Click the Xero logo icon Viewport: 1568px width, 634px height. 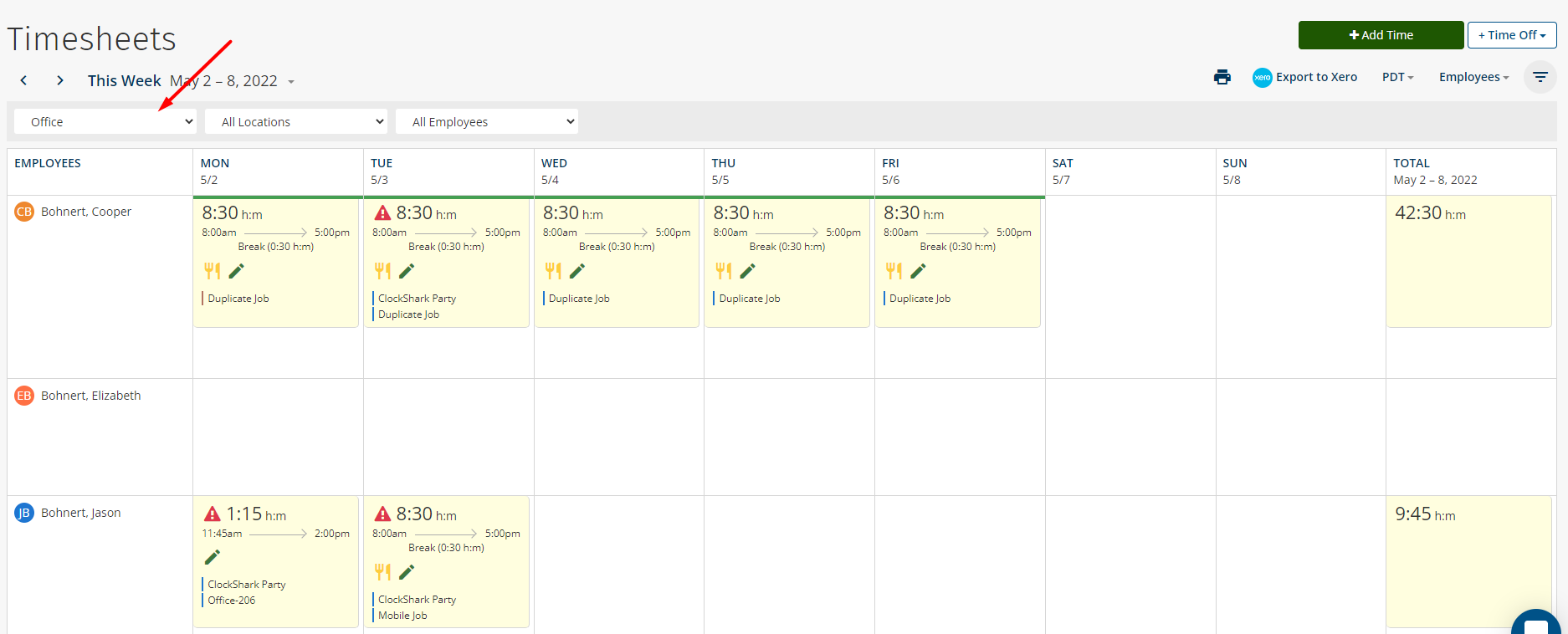1262,78
